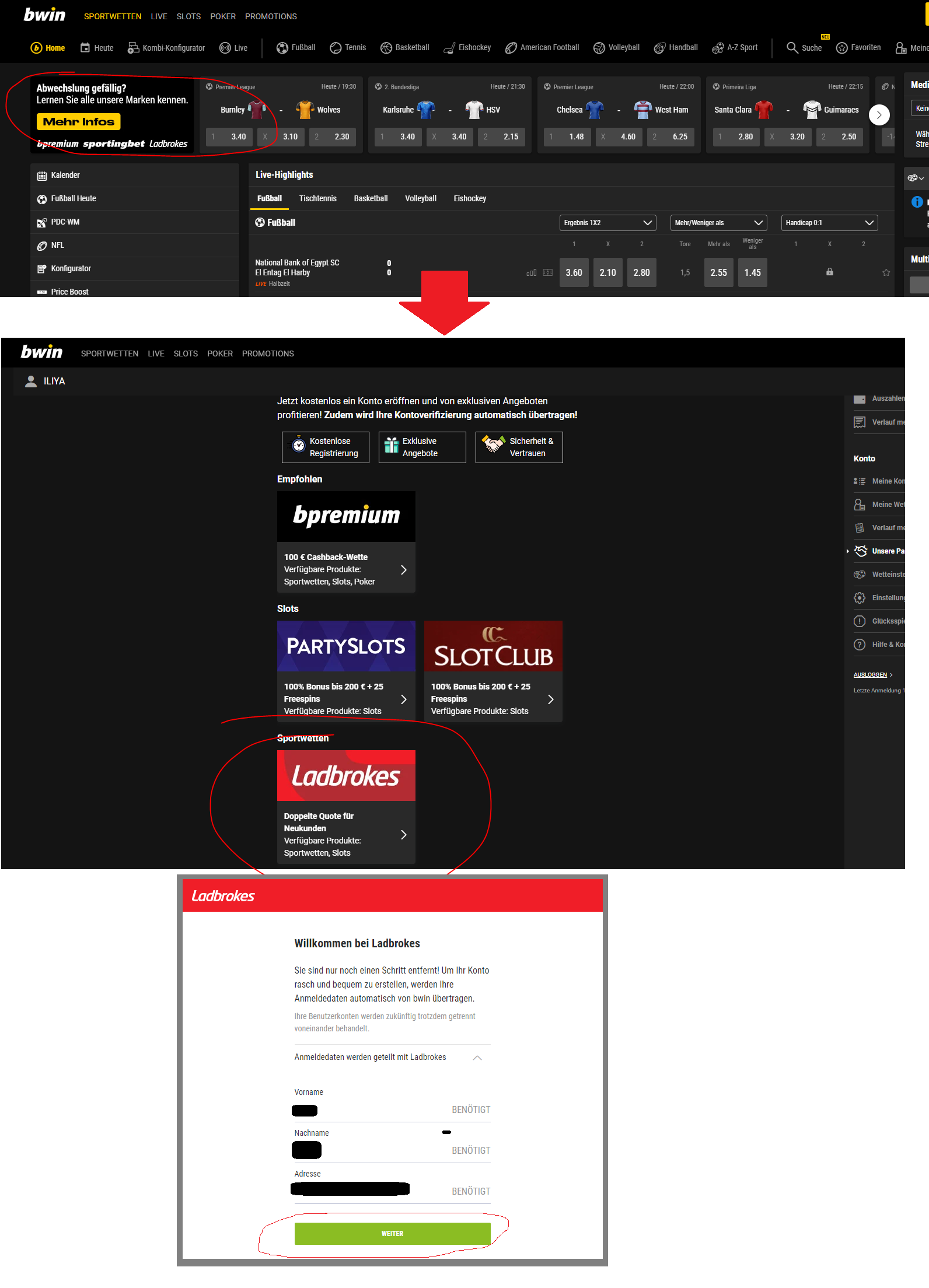
Task: Click the Ladbrokes logo in the red header
Action: pyautogui.click(x=223, y=896)
